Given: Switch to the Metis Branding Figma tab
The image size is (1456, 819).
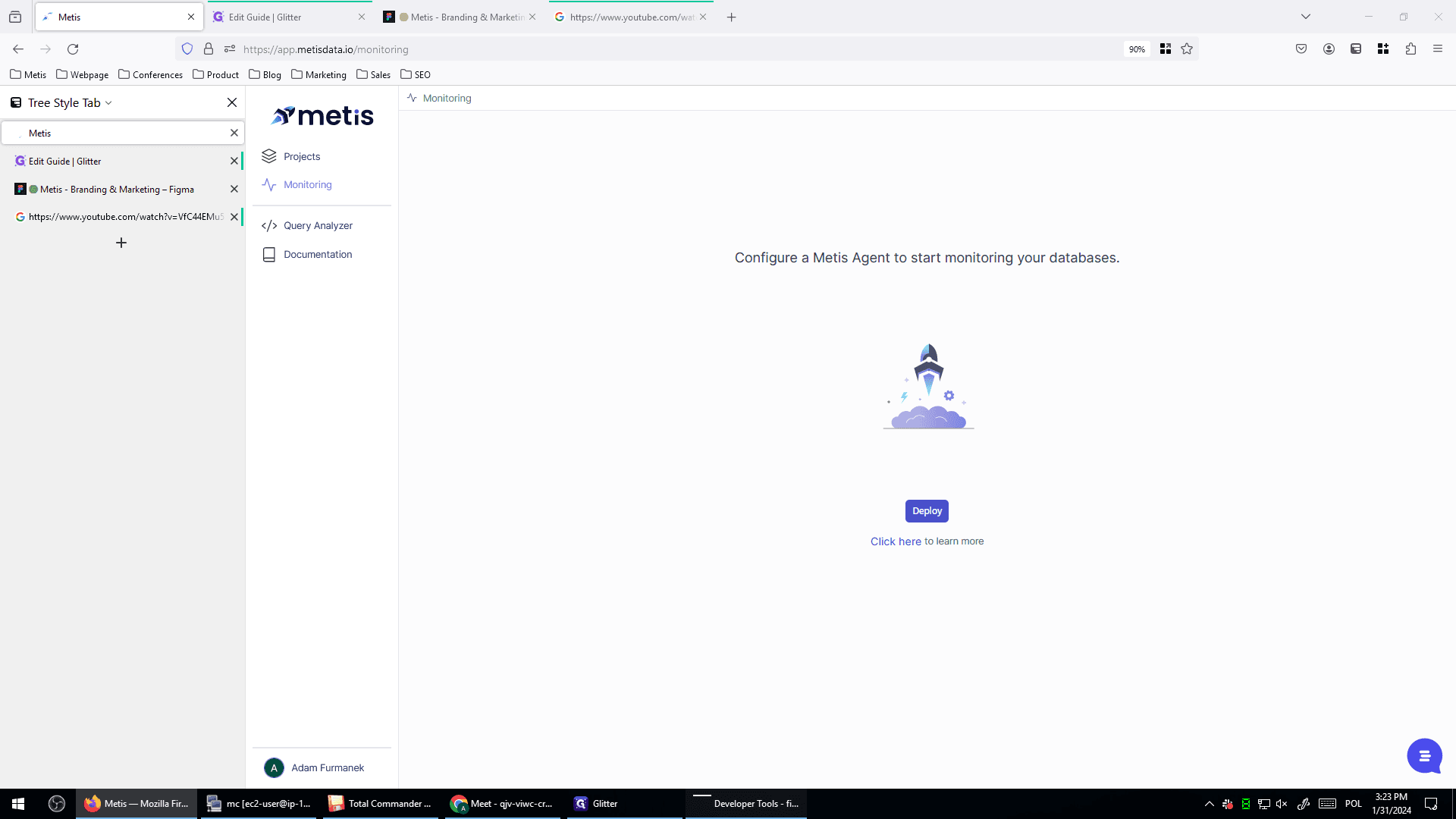Looking at the screenshot, I should 459,17.
